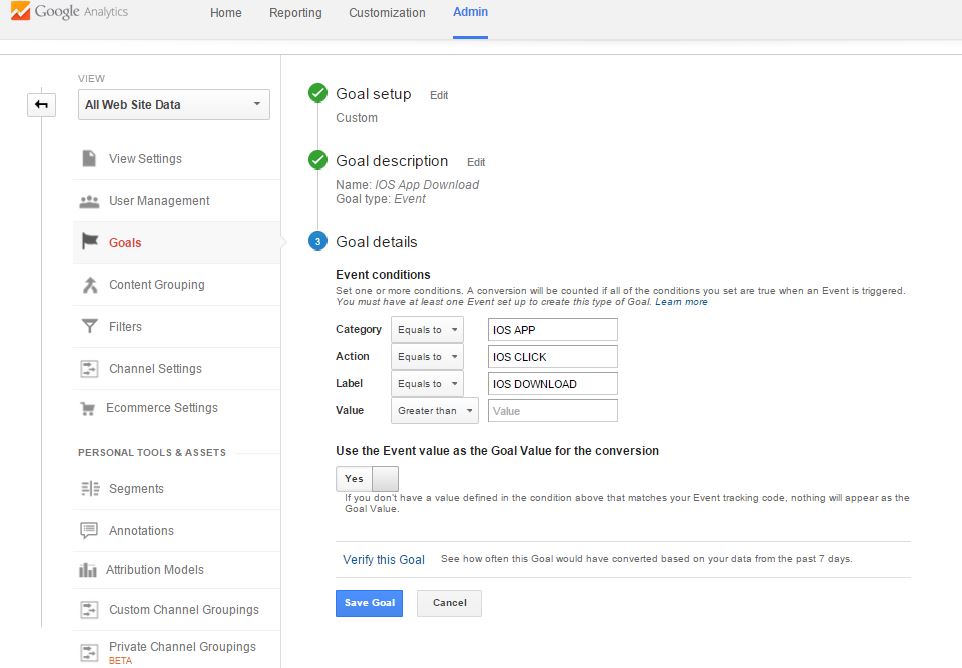The image size is (962, 668).
Task: Click the Content Grouping icon
Action: pos(89,285)
